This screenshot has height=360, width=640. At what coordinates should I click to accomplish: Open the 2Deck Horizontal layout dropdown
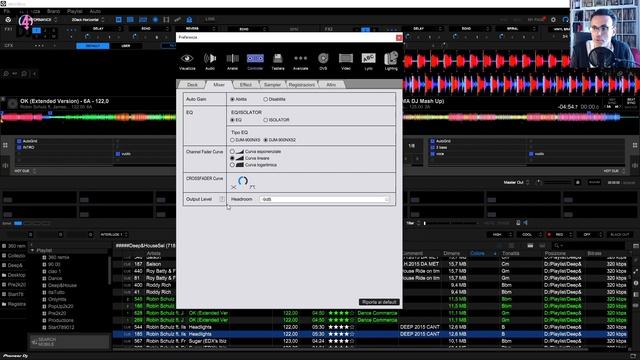coord(88,20)
